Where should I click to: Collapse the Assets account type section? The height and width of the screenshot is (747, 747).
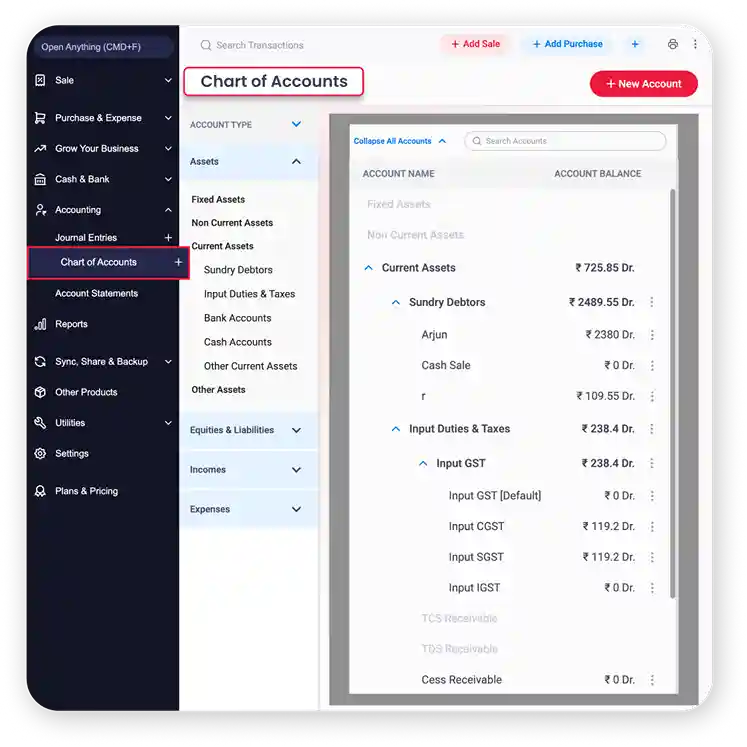point(296,162)
